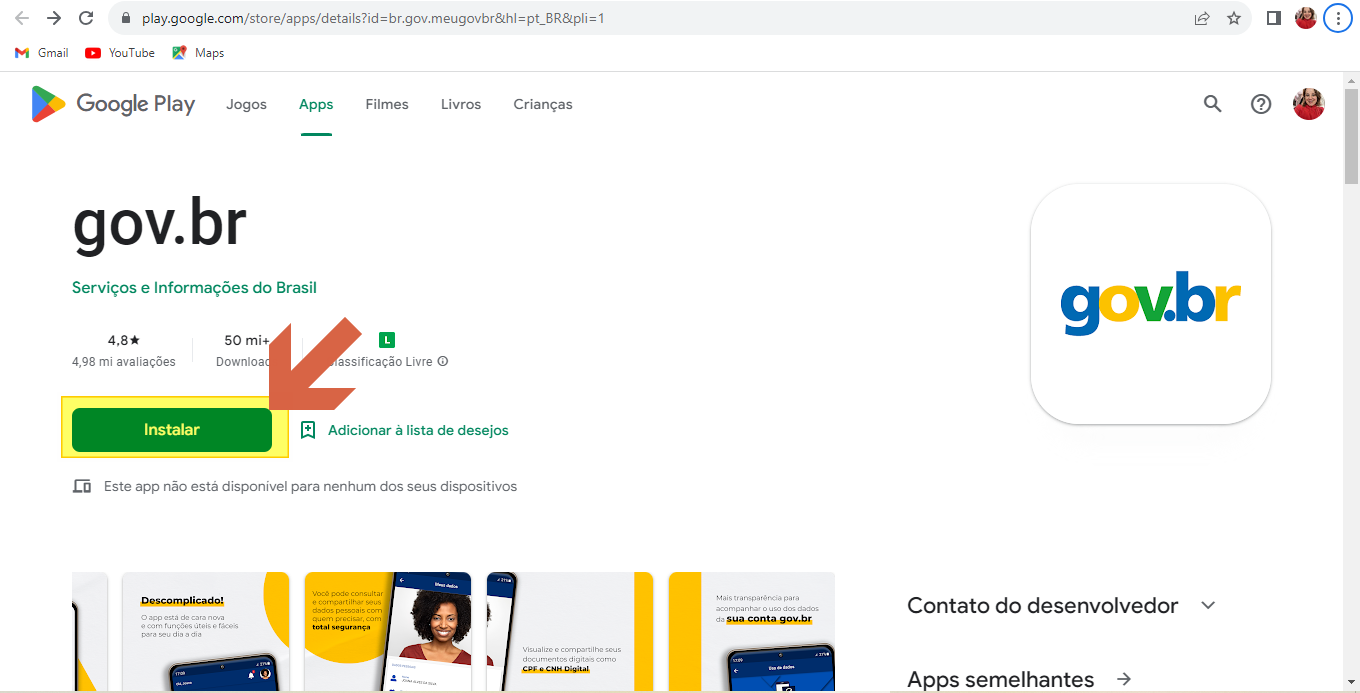Open the Gmail bookmark
The height and width of the screenshot is (693, 1360).
[42, 53]
